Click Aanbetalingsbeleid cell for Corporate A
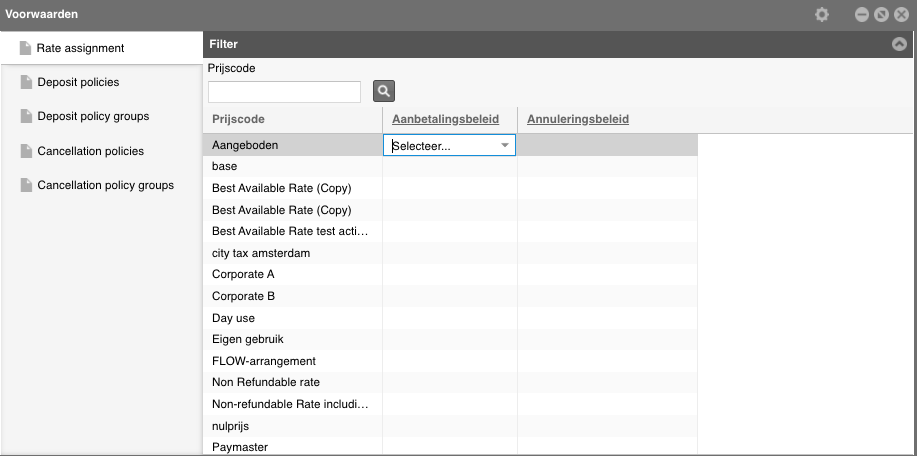The image size is (917, 456). pyautogui.click(x=450, y=275)
